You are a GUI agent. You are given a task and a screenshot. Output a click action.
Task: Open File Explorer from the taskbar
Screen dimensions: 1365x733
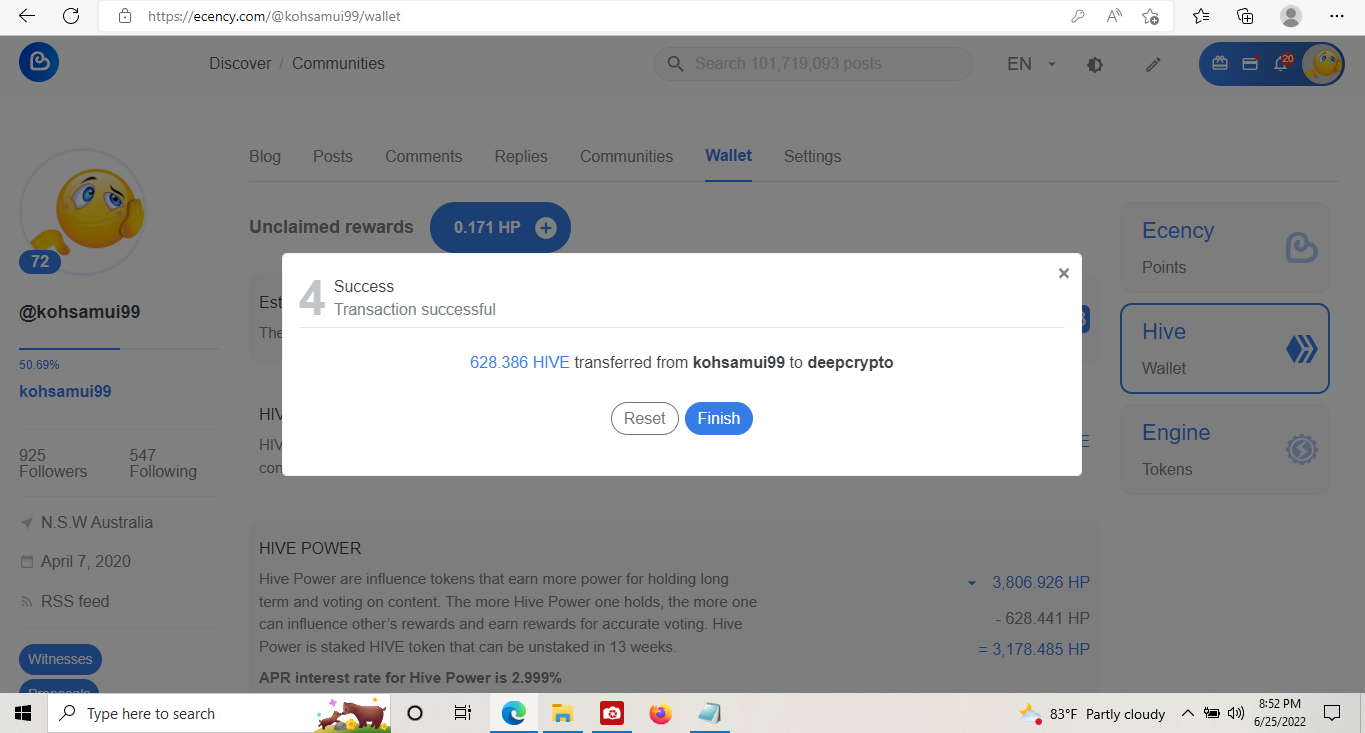coord(562,713)
